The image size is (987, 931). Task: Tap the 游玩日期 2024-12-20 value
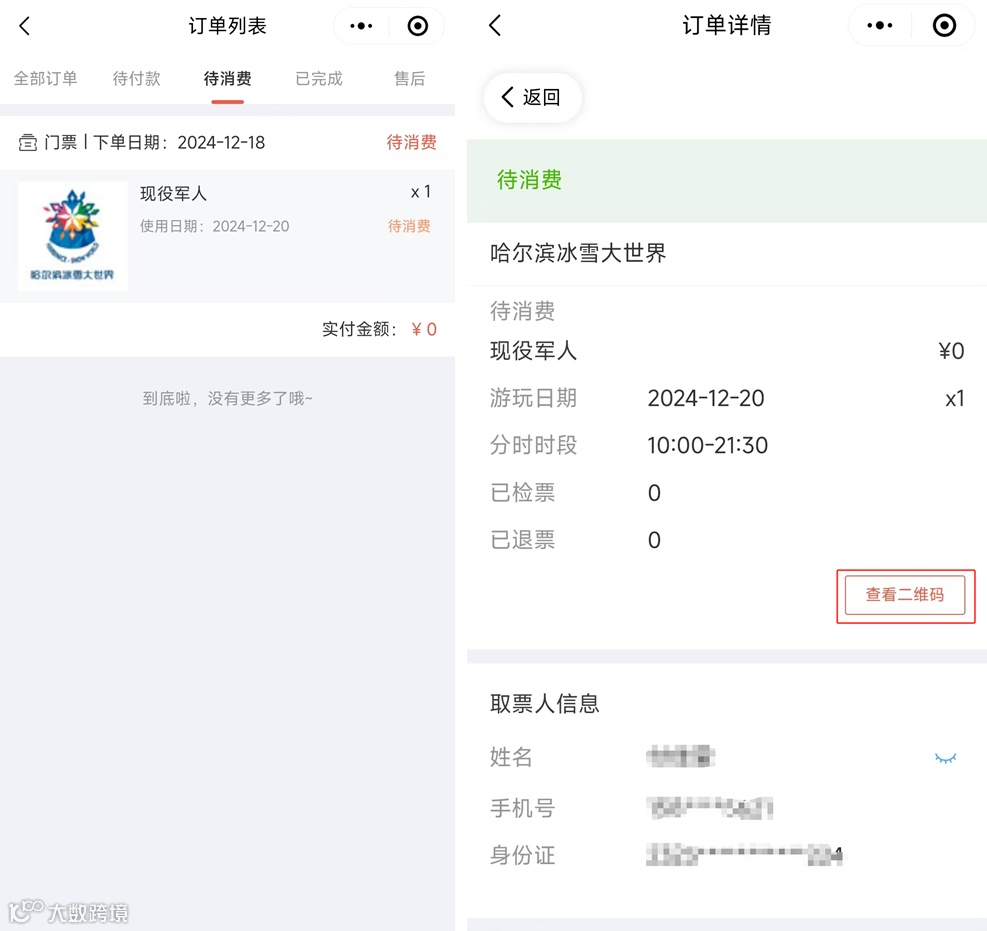click(706, 398)
